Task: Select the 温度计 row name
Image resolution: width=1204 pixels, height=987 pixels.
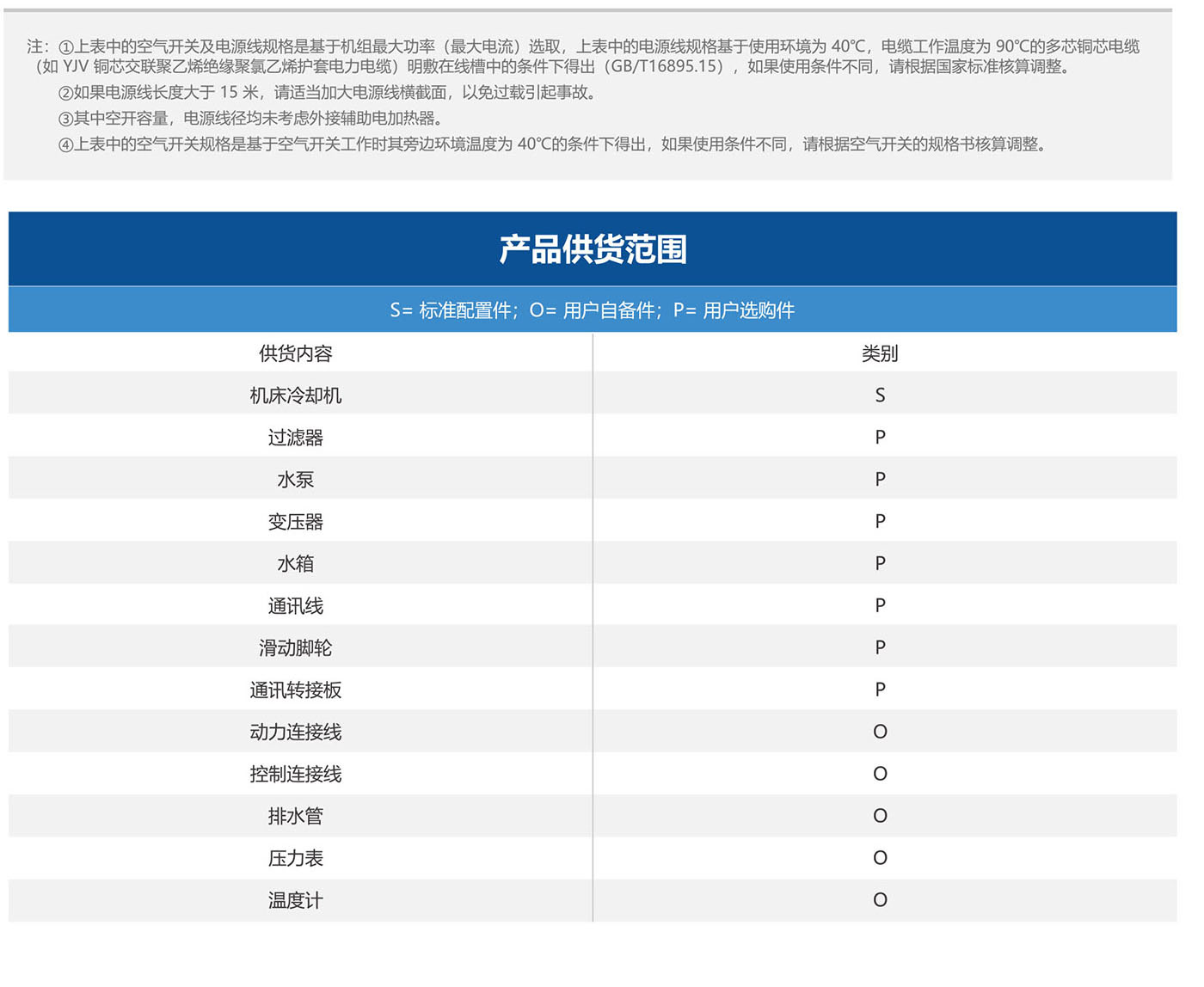Action: click(295, 901)
